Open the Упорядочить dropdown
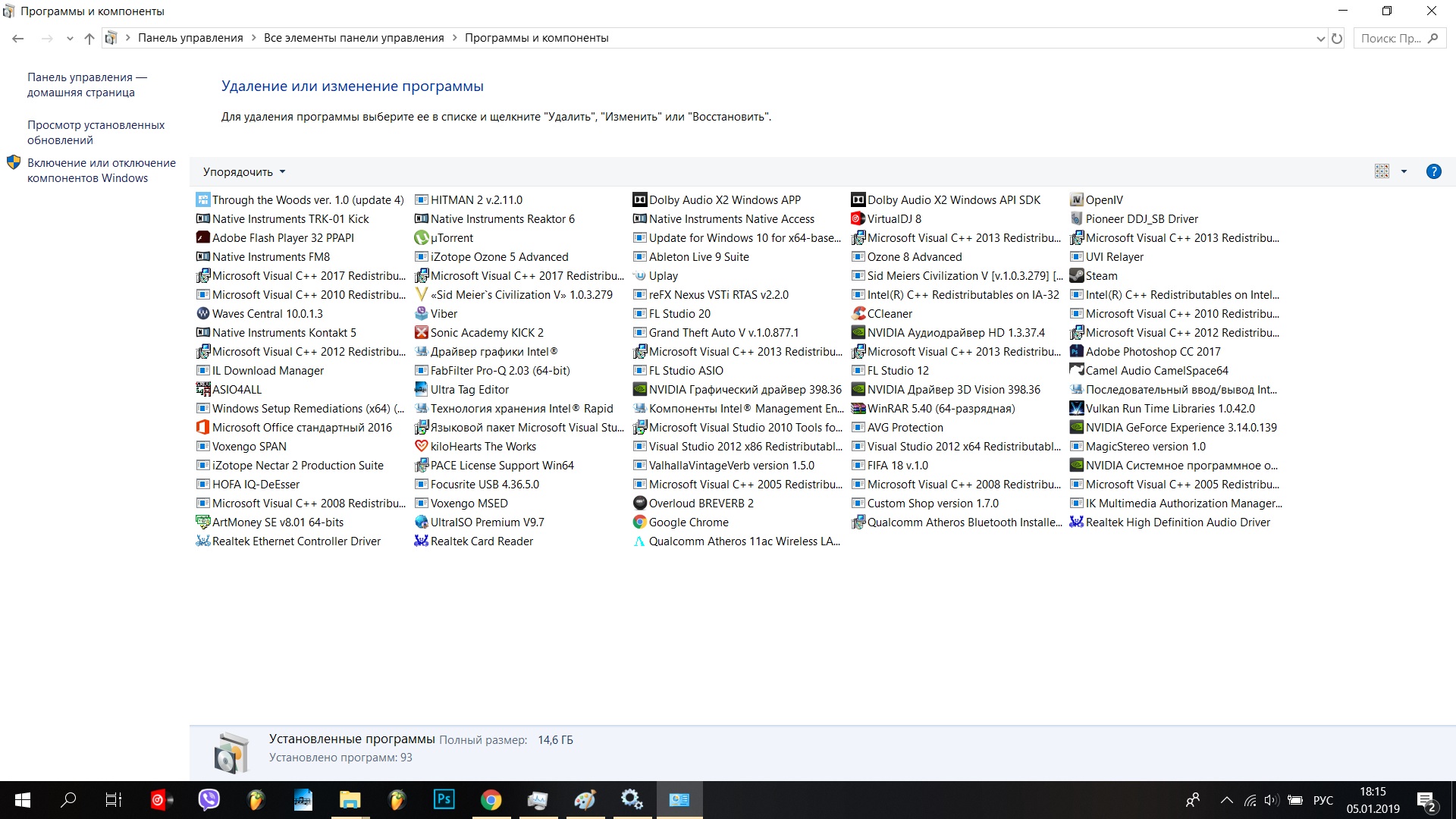Screen dimensions: 1456x819 click(x=244, y=172)
